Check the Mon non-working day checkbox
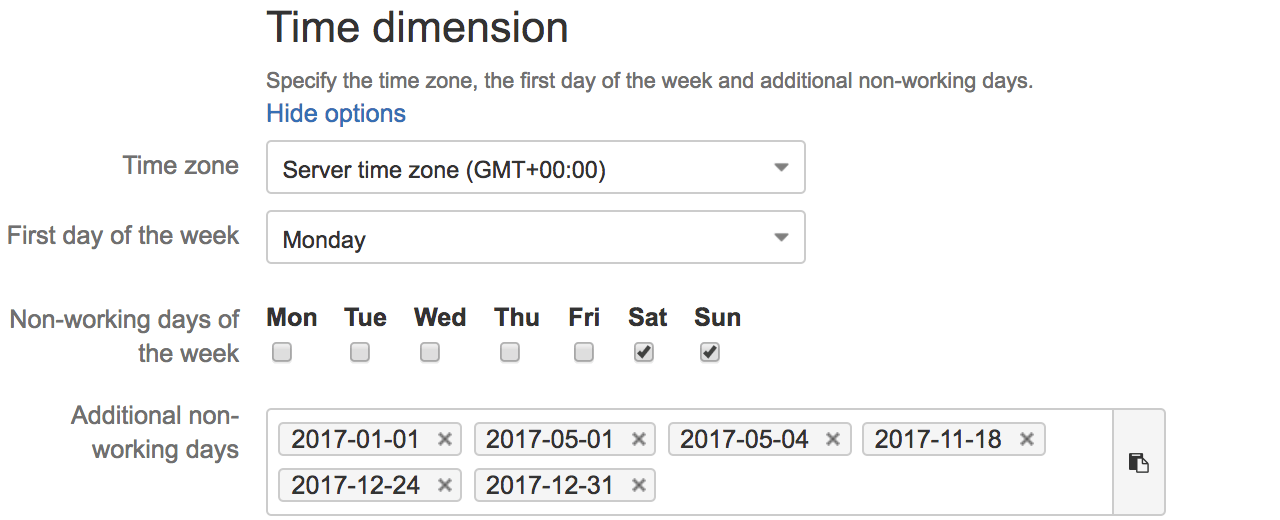Image resolution: width=1280 pixels, height=520 pixels. 282,352
